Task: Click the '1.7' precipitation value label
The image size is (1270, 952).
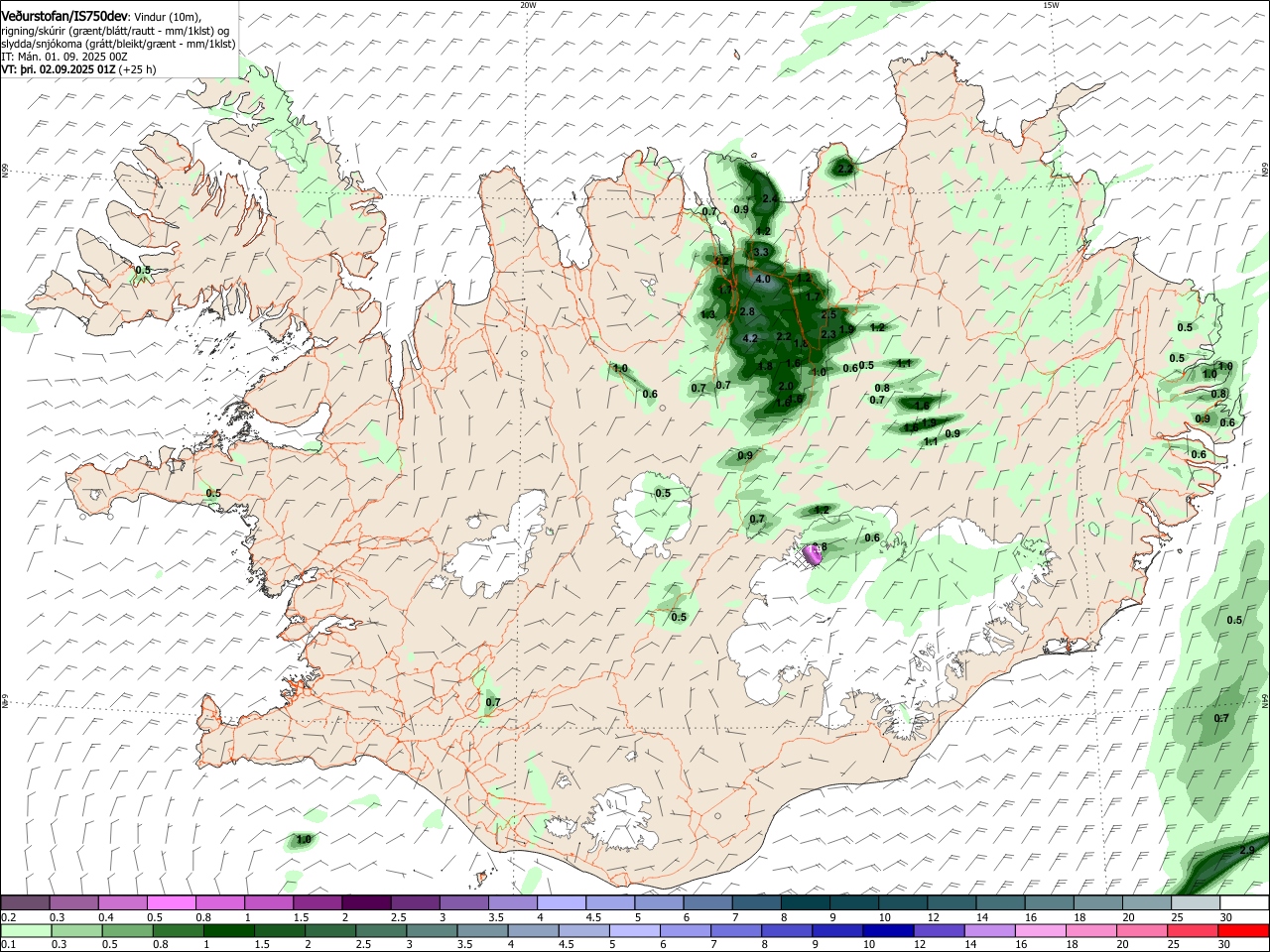Action: pyautogui.click(x=814, y=297)
